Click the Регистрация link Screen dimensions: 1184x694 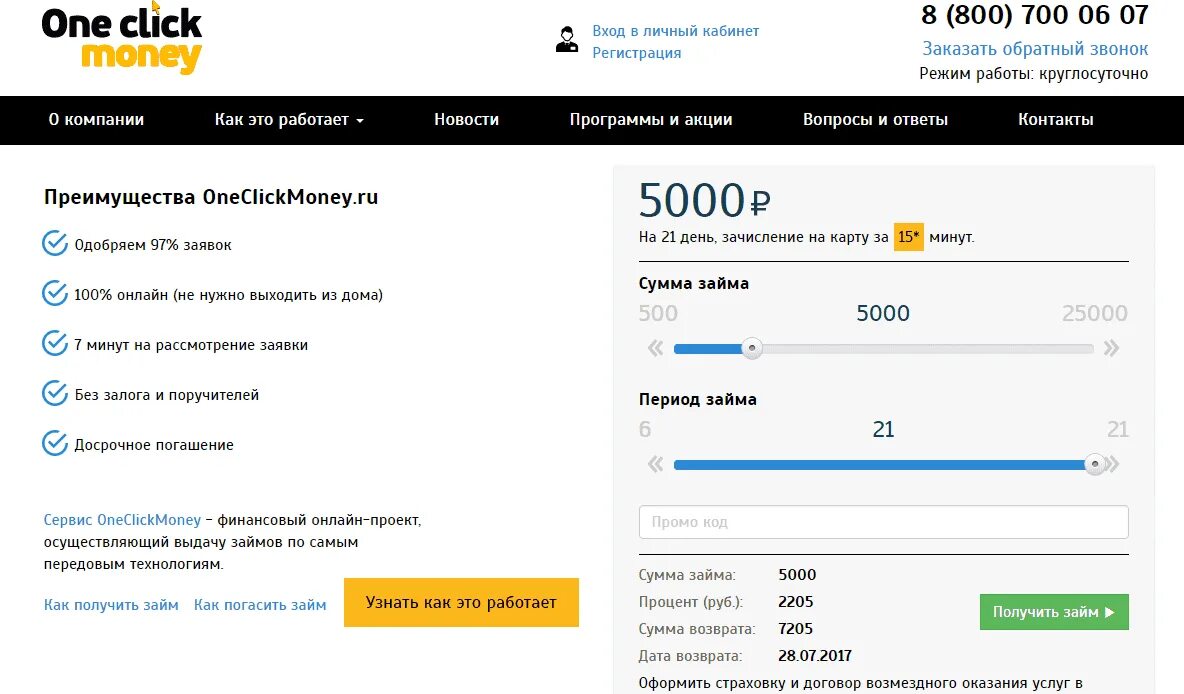click(637, 53)
